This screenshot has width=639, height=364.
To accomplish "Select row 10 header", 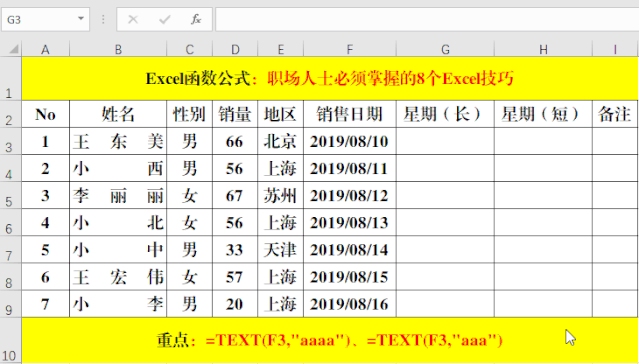I will click(11, 340).
